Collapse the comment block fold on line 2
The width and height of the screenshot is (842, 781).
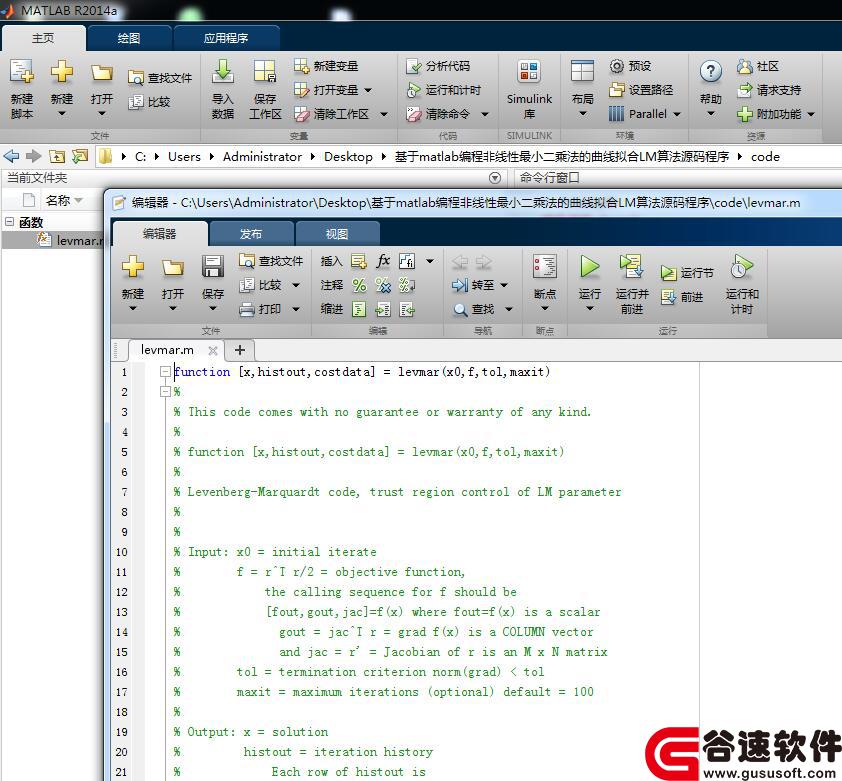(165, 392)
